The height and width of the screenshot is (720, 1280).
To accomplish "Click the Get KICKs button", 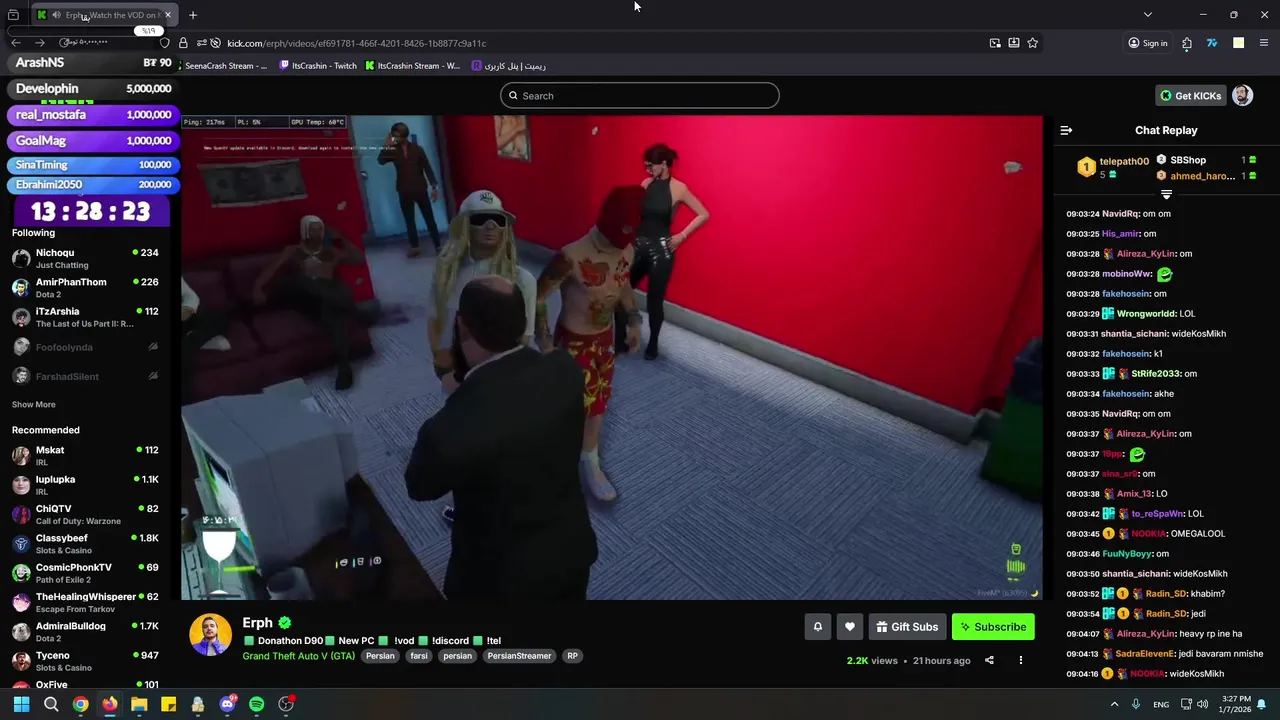I will coord(1190,96).
